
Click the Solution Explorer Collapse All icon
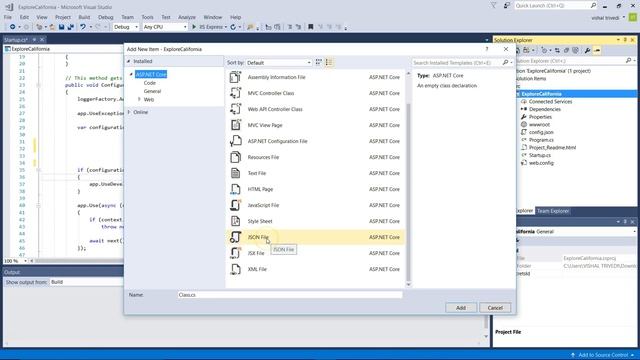point(566,50)
